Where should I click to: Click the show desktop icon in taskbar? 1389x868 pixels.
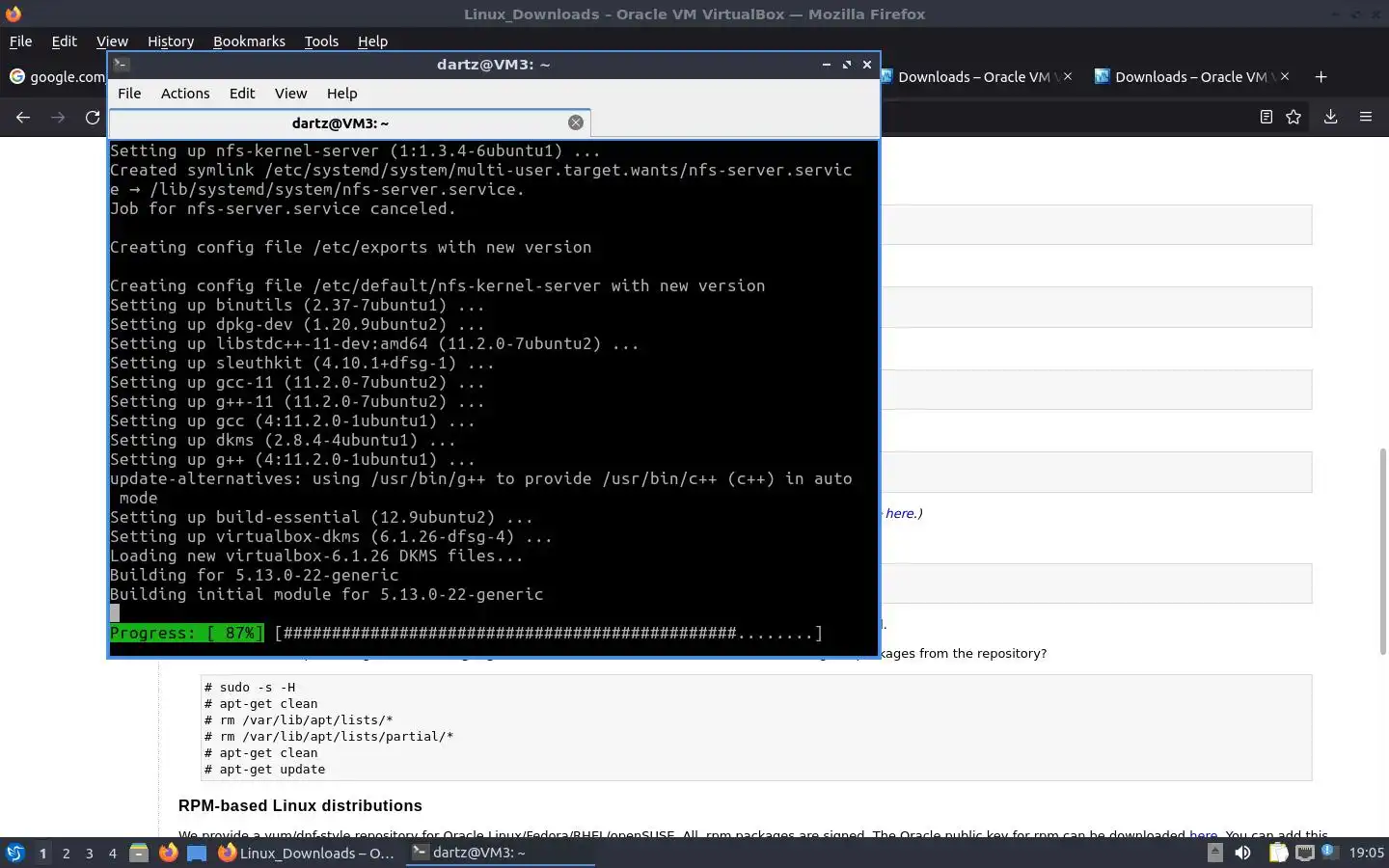pyautogui.click(x=197, y=853)
